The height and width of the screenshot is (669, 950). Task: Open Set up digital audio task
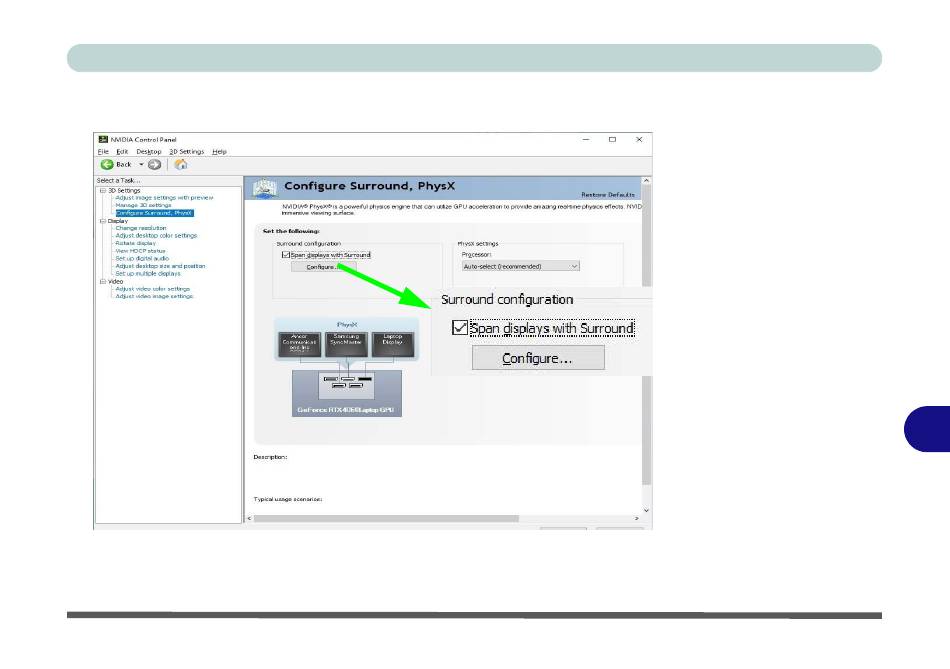pyautogui.click(x=142, y=258)
